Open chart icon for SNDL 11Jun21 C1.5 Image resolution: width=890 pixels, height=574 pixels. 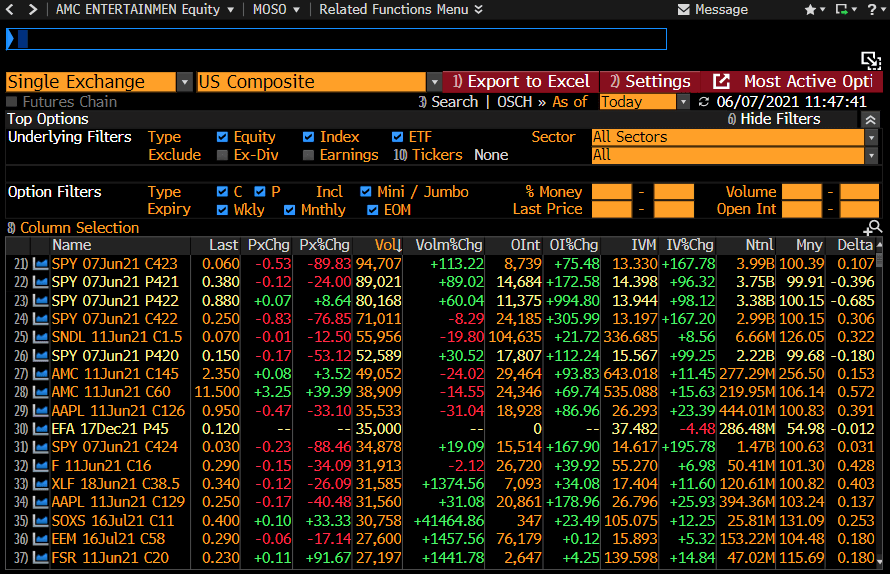coord(40,337)
